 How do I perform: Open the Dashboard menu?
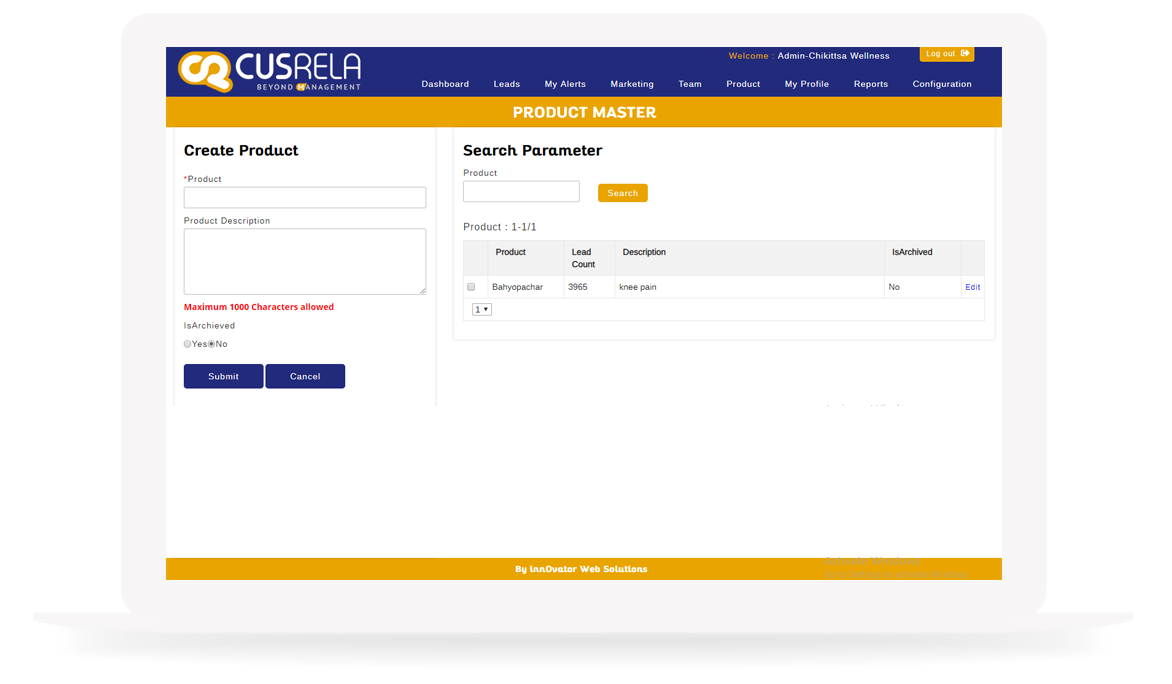(445, 84)
